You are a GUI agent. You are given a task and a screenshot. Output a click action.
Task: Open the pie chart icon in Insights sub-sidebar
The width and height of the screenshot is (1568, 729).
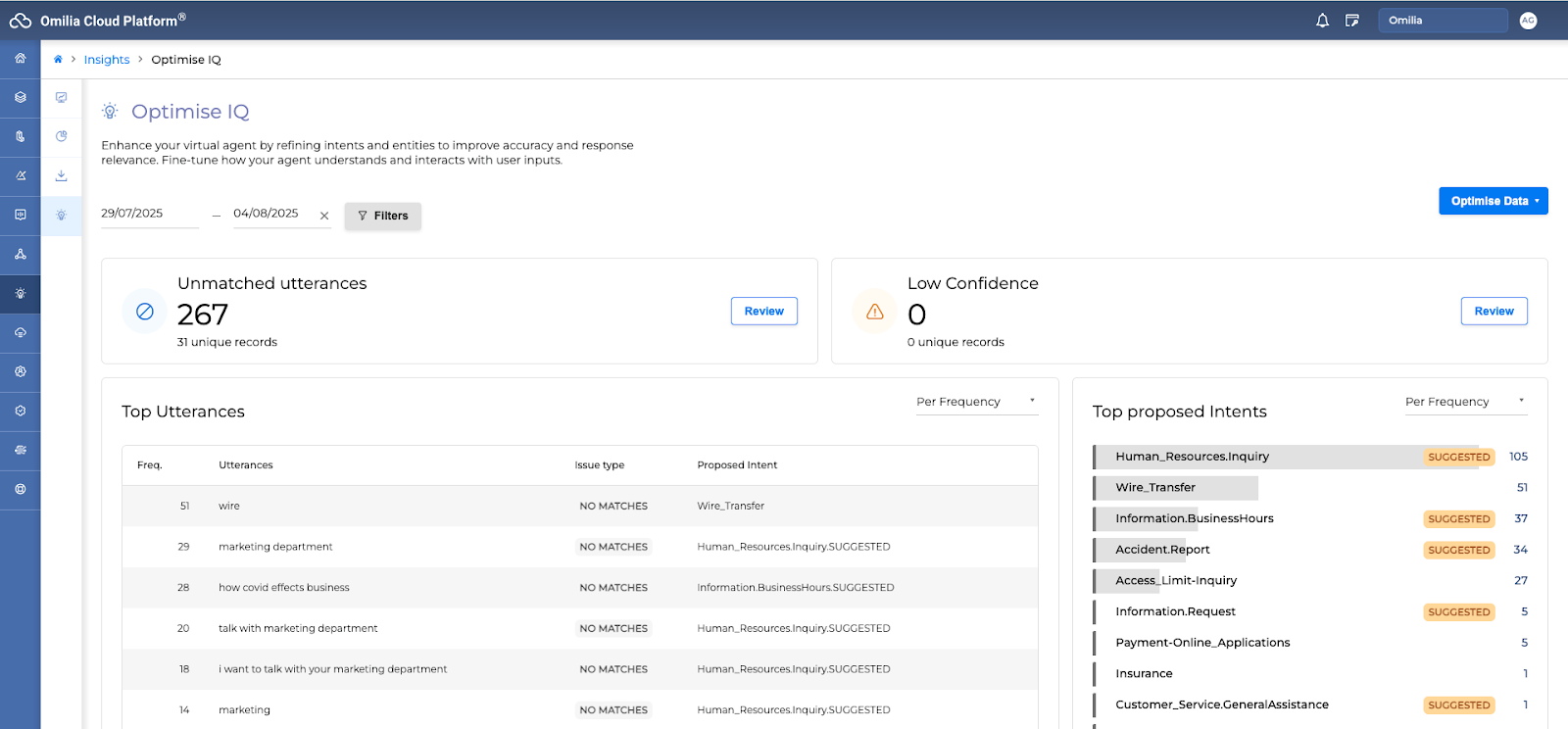pyautogui.click(x=61, y=136)
